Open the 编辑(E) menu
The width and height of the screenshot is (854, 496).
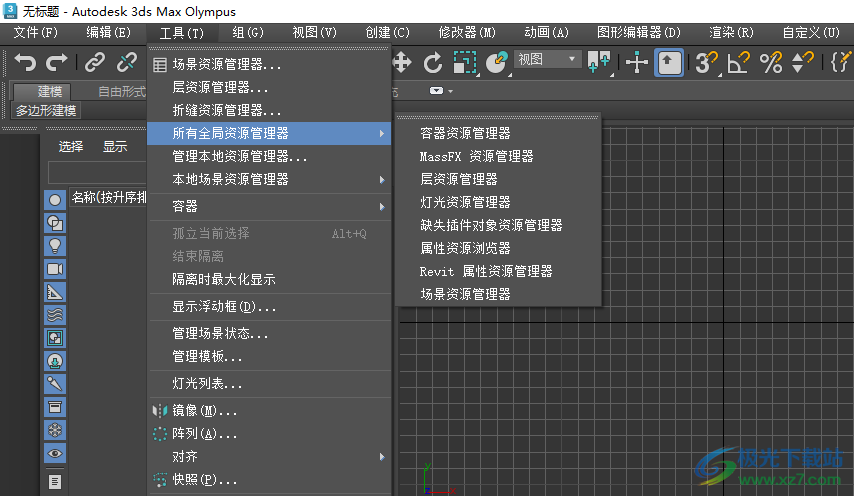pos(108,33)
